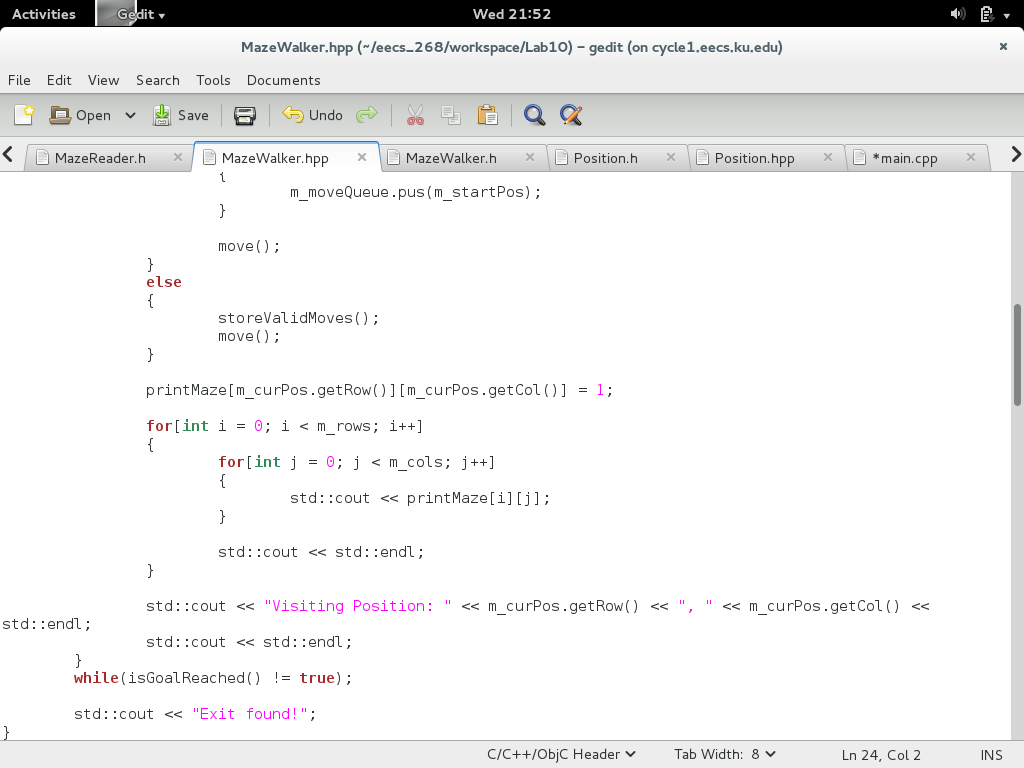Click the m_cols for-loop line
1024x768 pixels.
point(357,462)
